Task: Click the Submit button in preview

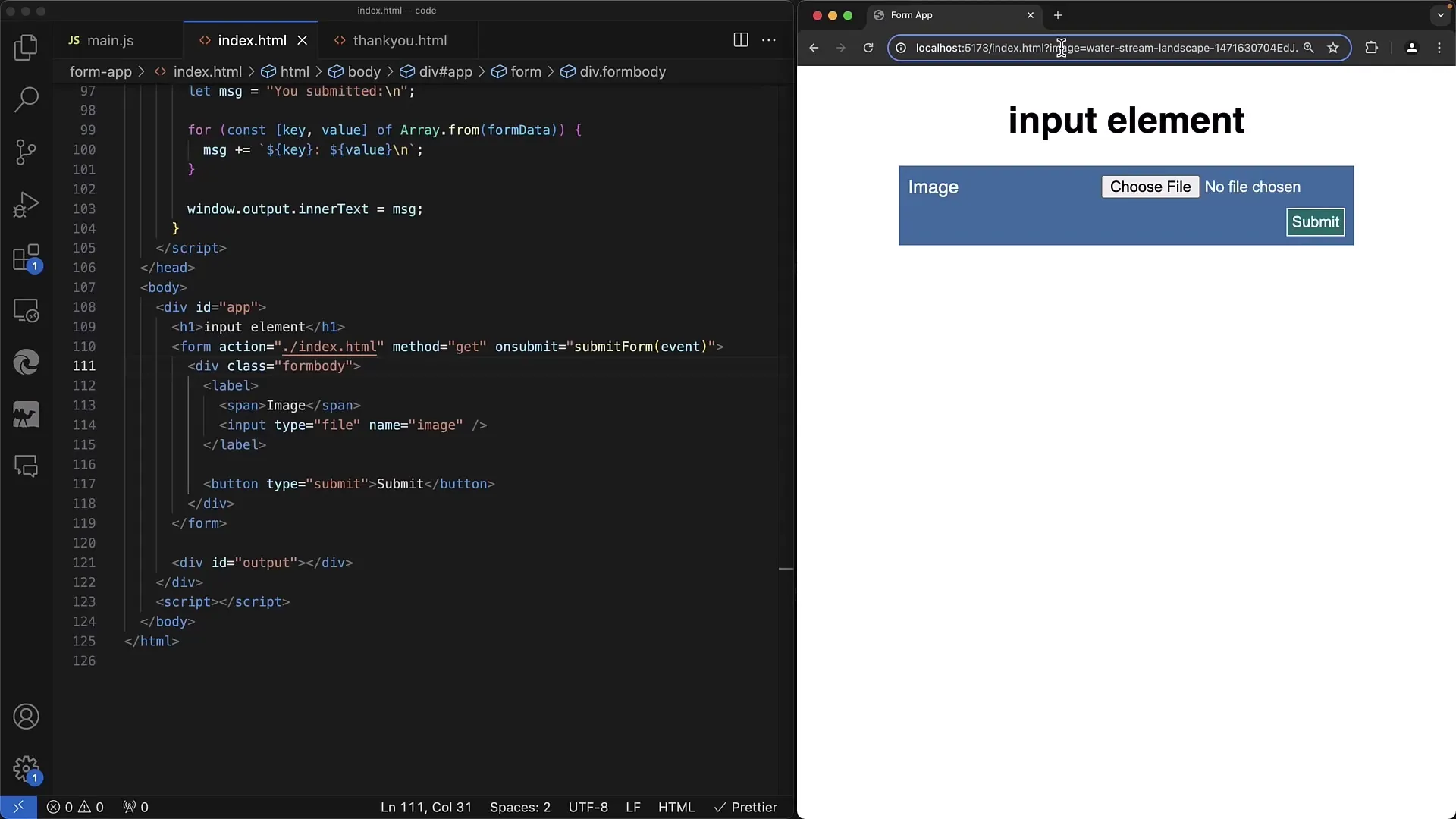Action: [1315, 221]
